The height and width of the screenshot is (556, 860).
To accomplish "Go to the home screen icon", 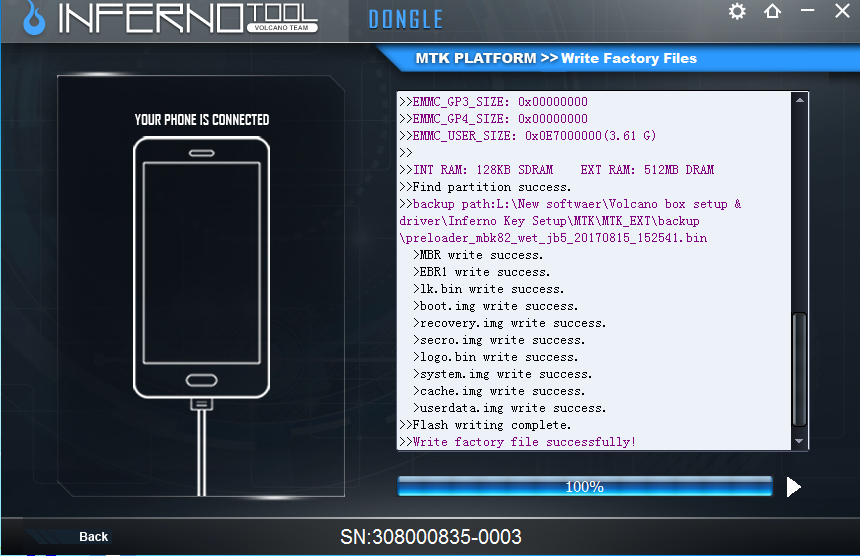I will tap(772, 11).
